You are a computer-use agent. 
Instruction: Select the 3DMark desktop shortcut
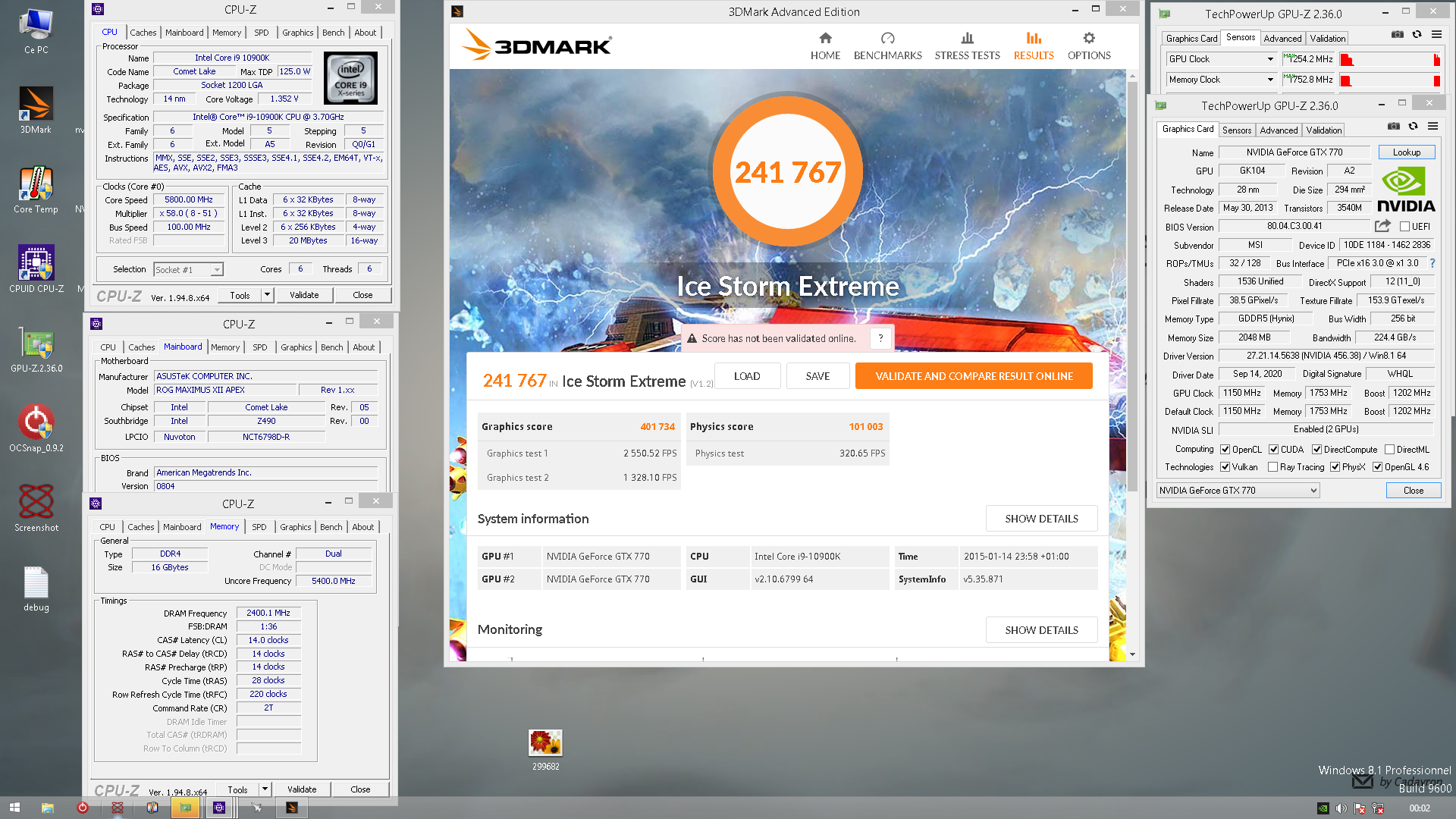coord(36,111)
